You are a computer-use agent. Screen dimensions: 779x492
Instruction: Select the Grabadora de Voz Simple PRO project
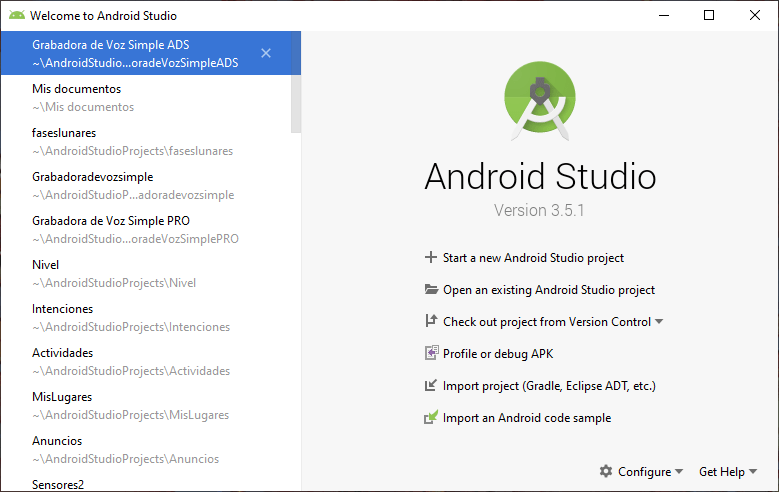coord(135,229)
